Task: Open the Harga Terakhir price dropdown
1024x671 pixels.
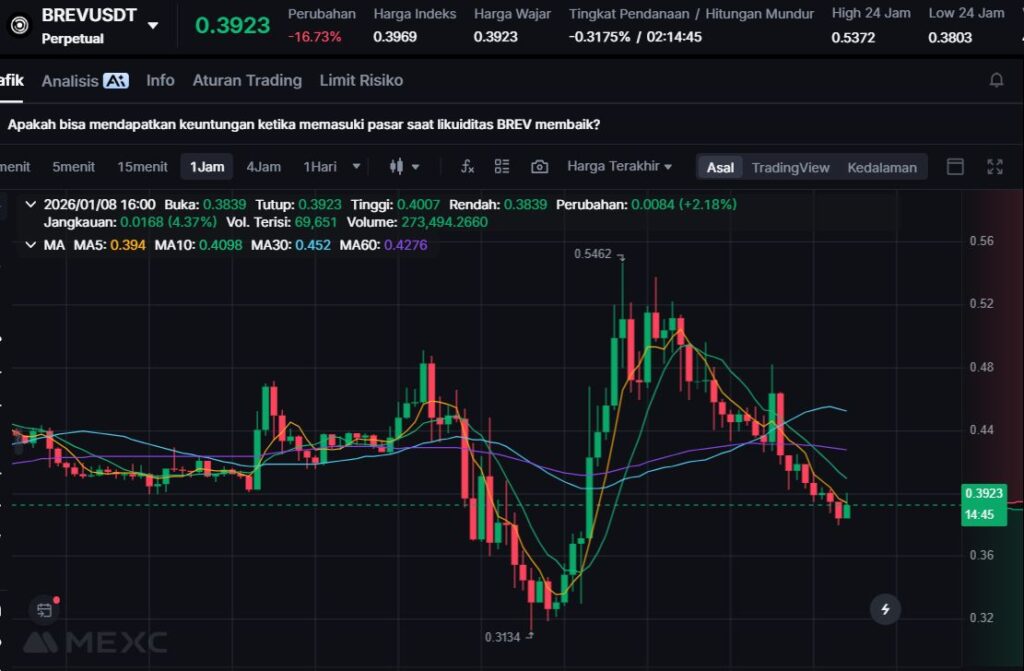Action: [619, 166]
